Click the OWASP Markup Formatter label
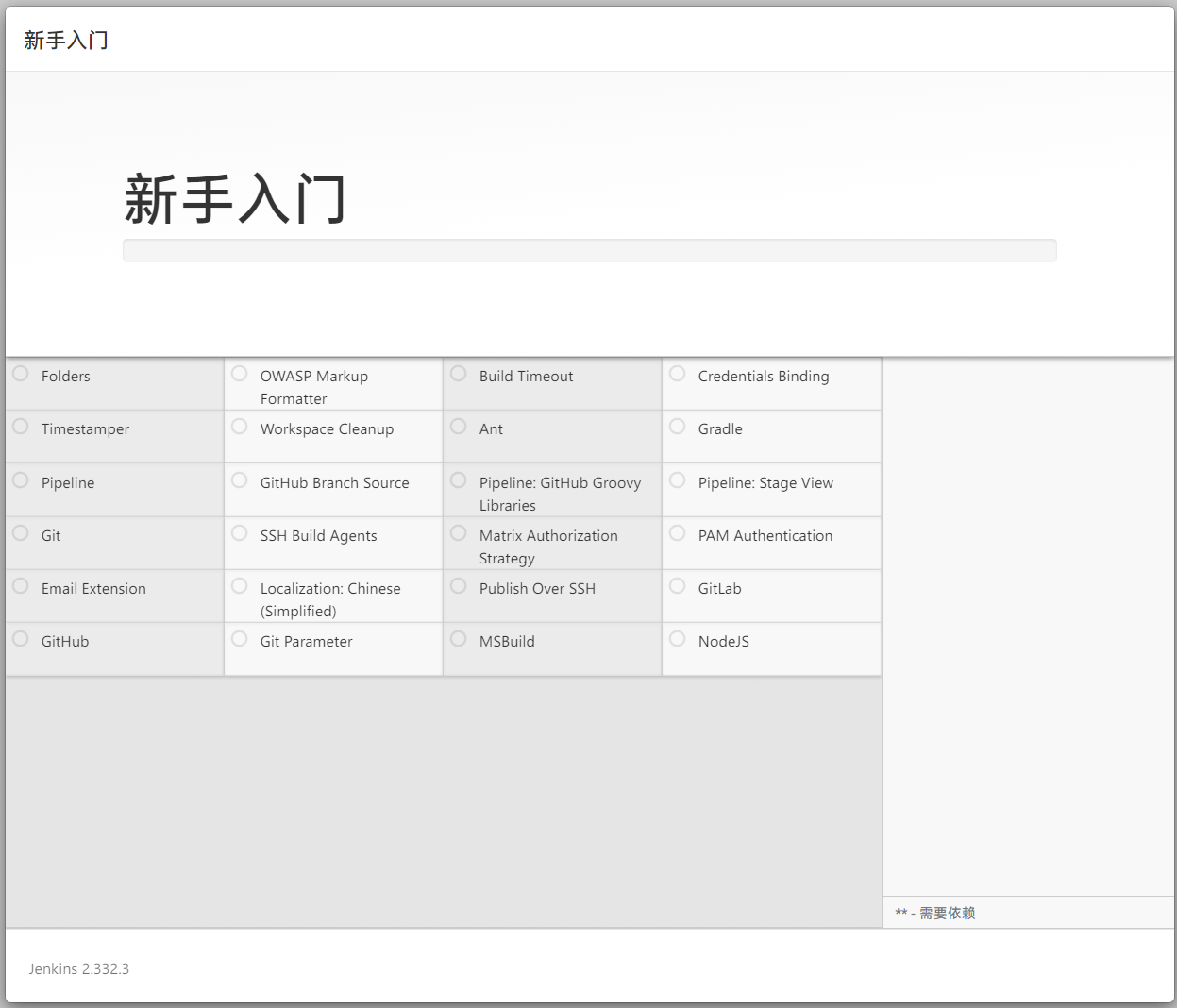 coord(314,387)
